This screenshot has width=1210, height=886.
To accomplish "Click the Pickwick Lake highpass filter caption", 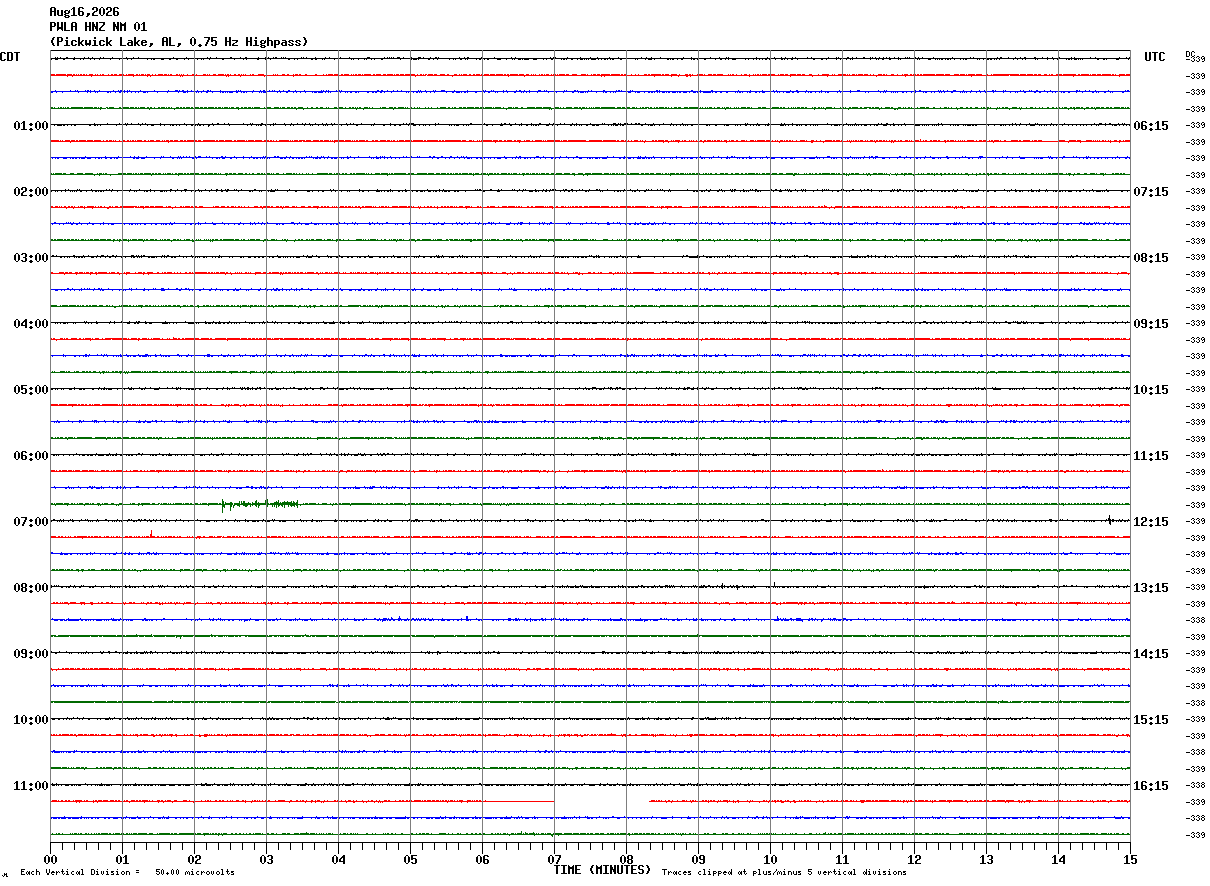I will pyautogui.click(x=179, y=42).
